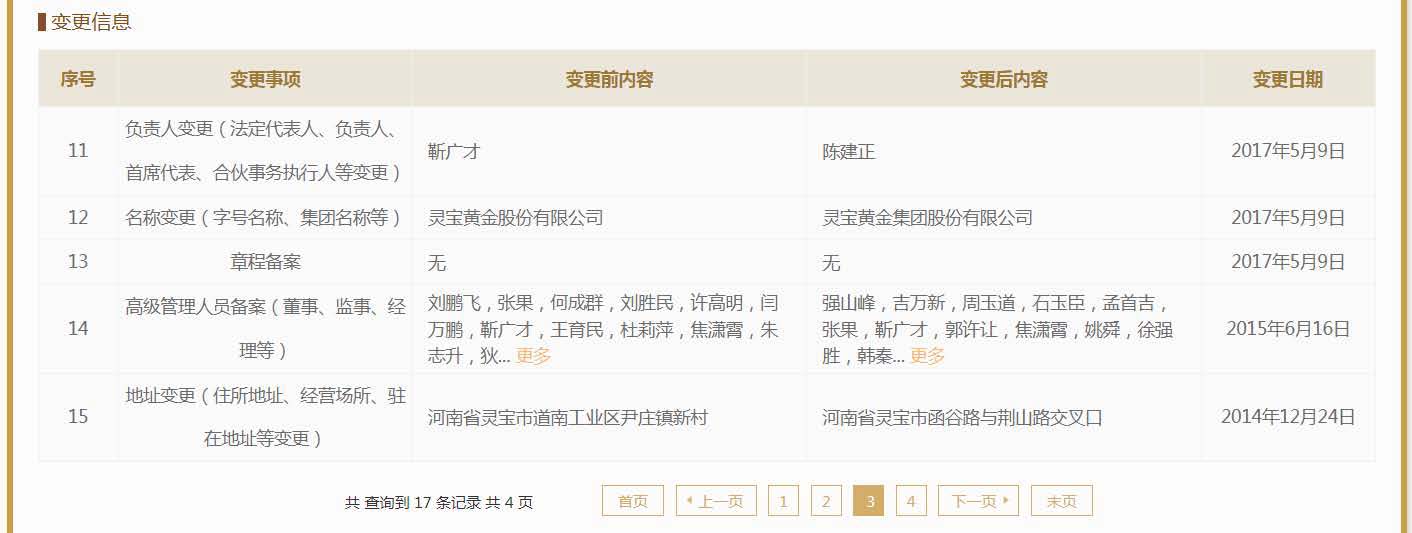Select the highlighted page 3 button
The image size is (1412, 533).
pyautogui.click(x=868, y=501)
